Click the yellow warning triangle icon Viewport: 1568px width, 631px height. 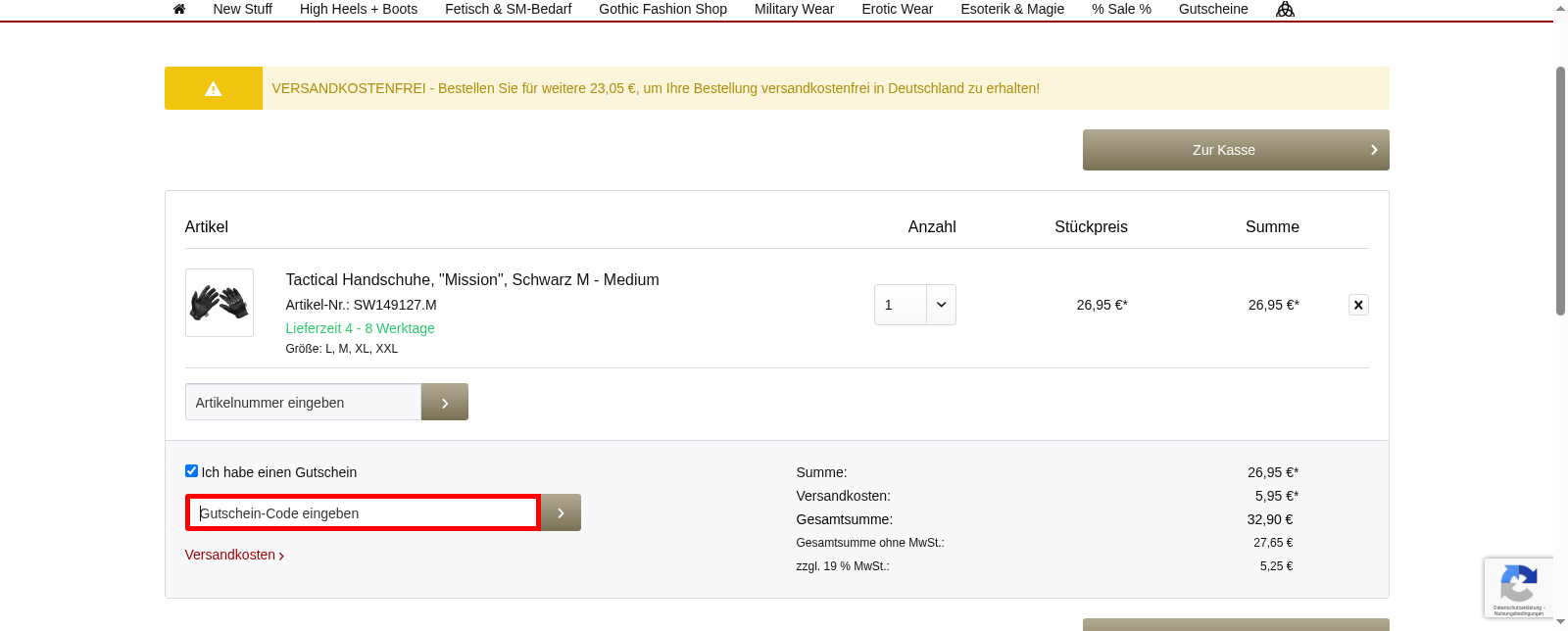(x=214, y=88)
